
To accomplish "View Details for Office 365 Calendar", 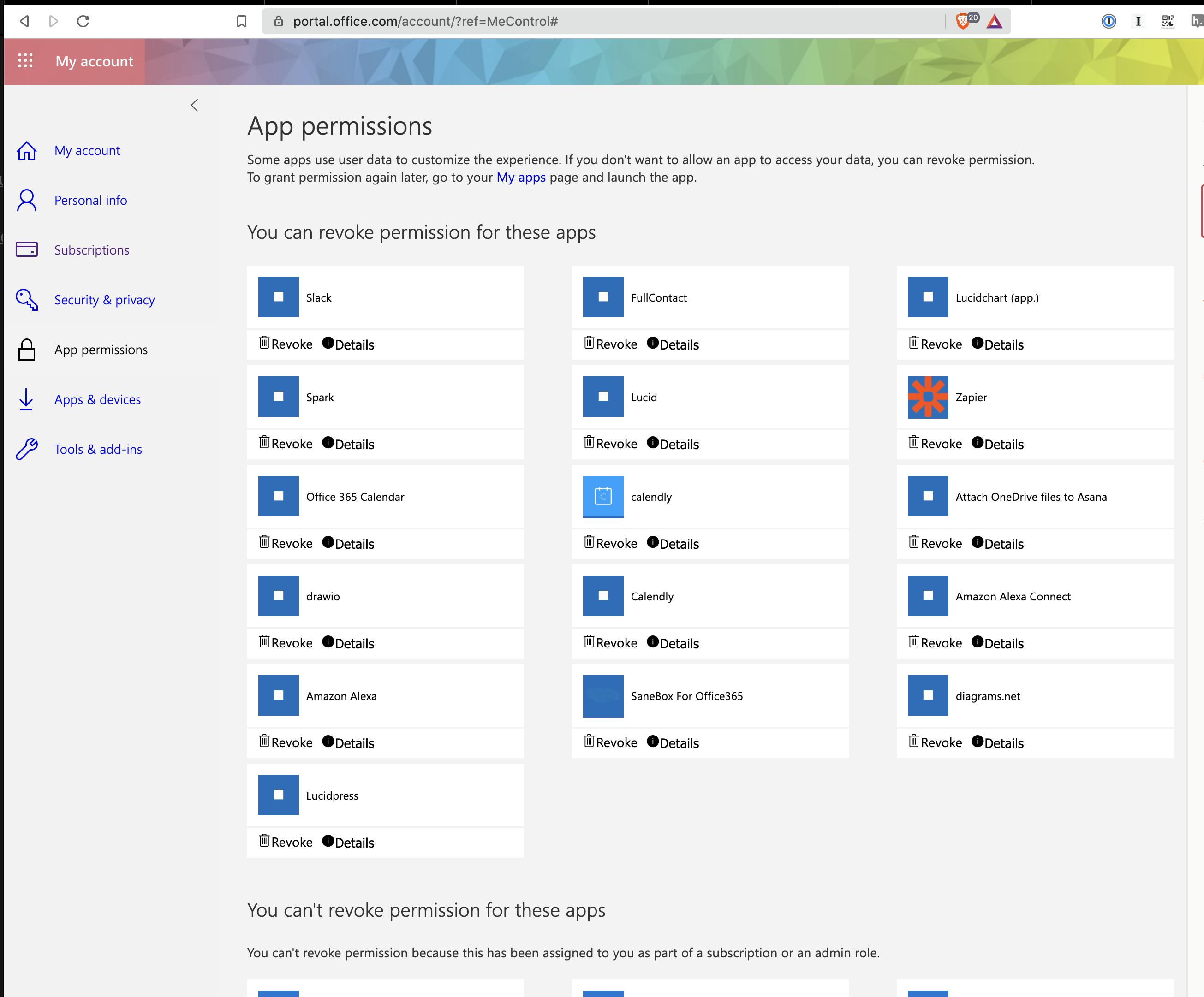I will (348, 544).
